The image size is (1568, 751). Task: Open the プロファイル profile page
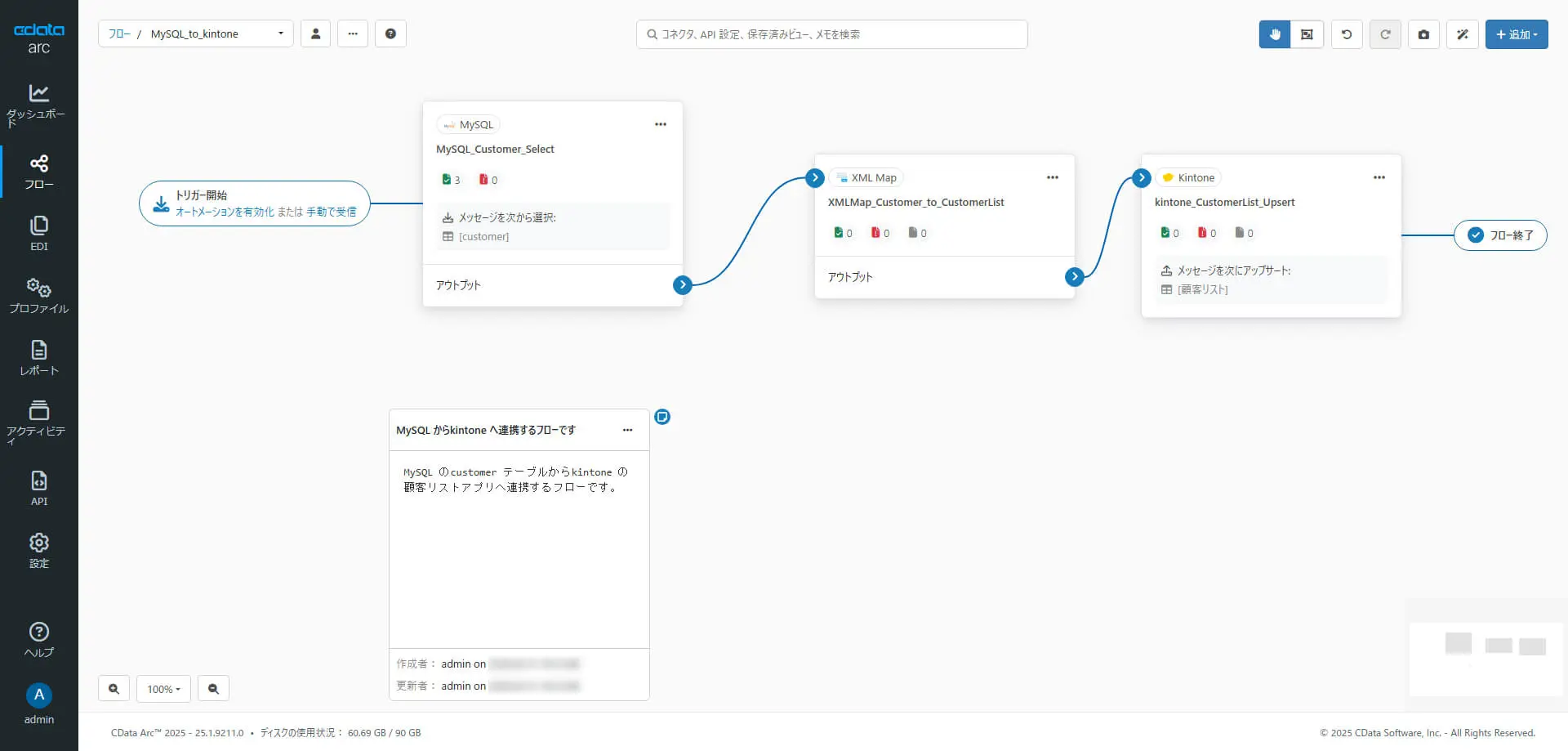point(38,296)
